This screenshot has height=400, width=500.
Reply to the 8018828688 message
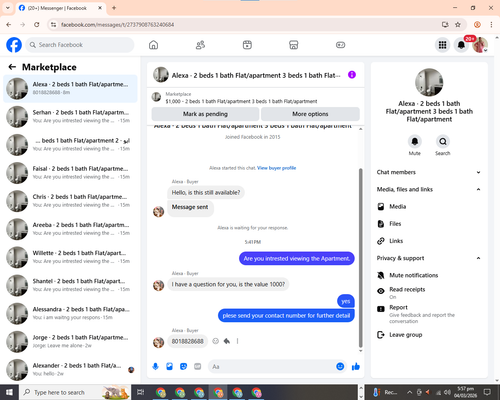click(227, 341)
